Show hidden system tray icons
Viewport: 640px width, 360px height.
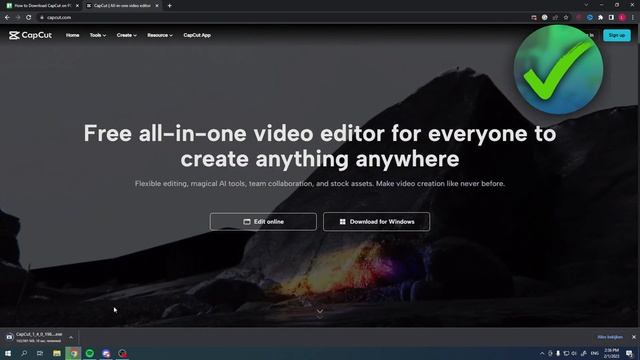click(x=542, y=353)
